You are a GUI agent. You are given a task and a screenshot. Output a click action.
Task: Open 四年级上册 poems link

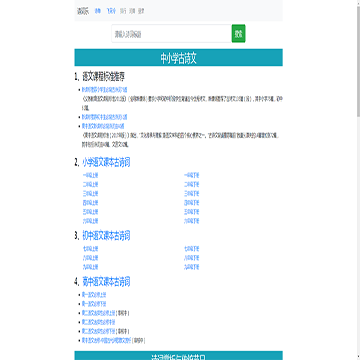(90, 203)
